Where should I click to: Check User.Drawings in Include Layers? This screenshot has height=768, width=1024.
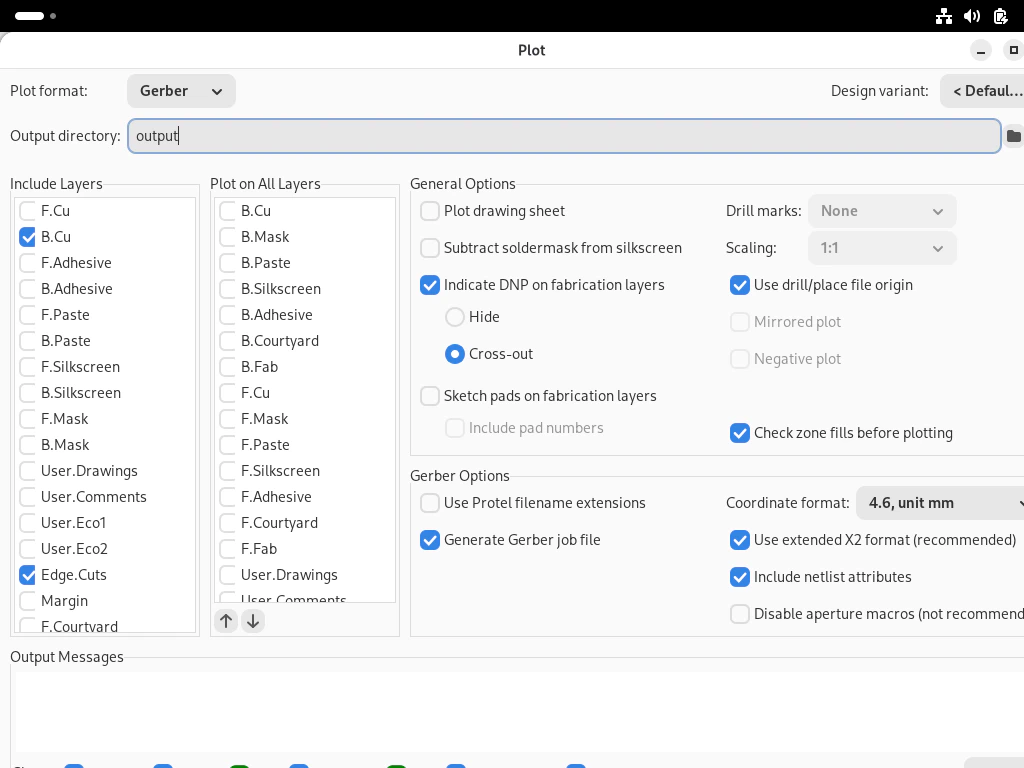27,471
